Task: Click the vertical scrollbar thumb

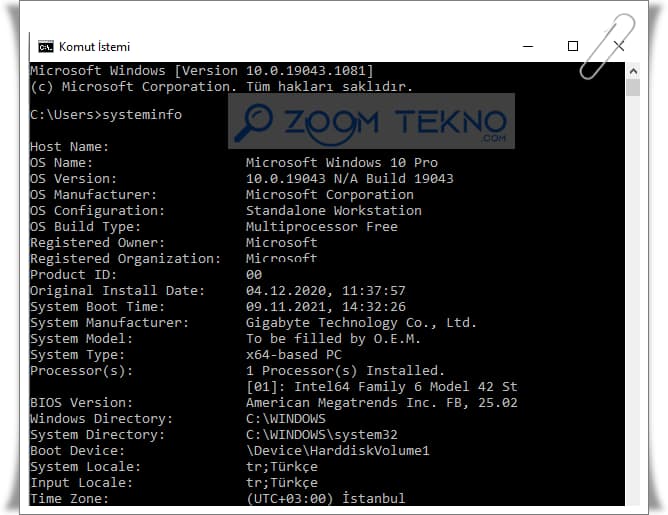Action: tap(633, 87)
